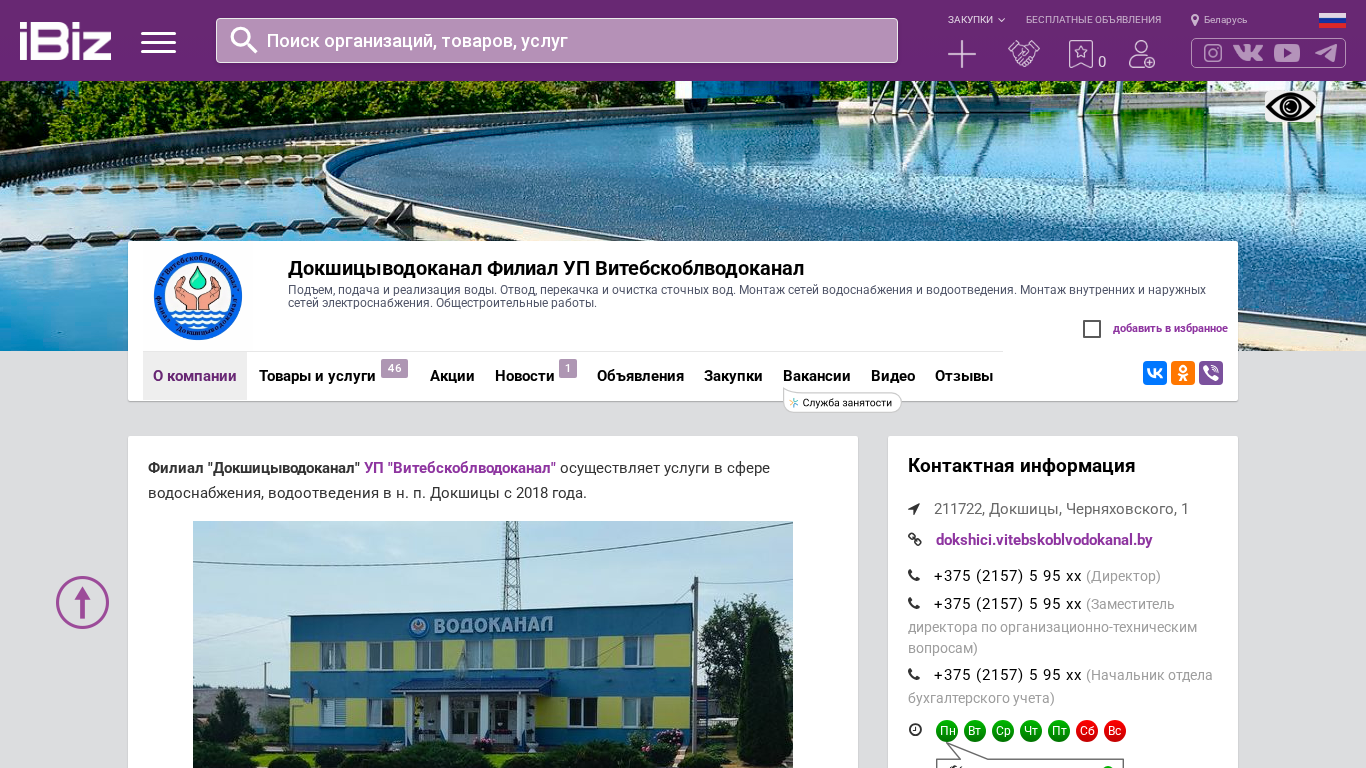Share on Odnoklassniki
This screenshot has width=1366, height=768.
(x=1183, y=373)
